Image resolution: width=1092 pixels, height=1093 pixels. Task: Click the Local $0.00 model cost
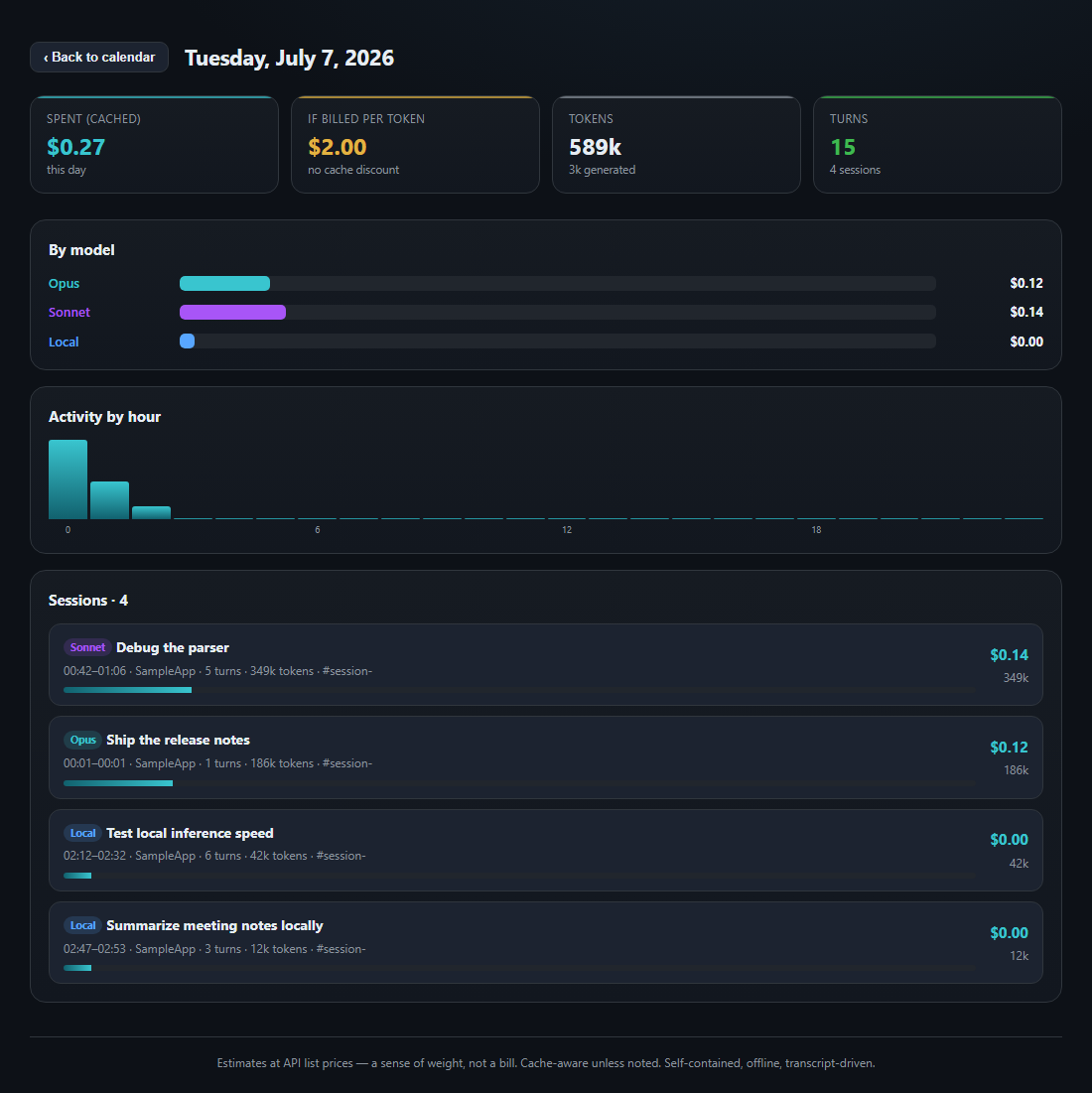click(x=1026, y=342)
